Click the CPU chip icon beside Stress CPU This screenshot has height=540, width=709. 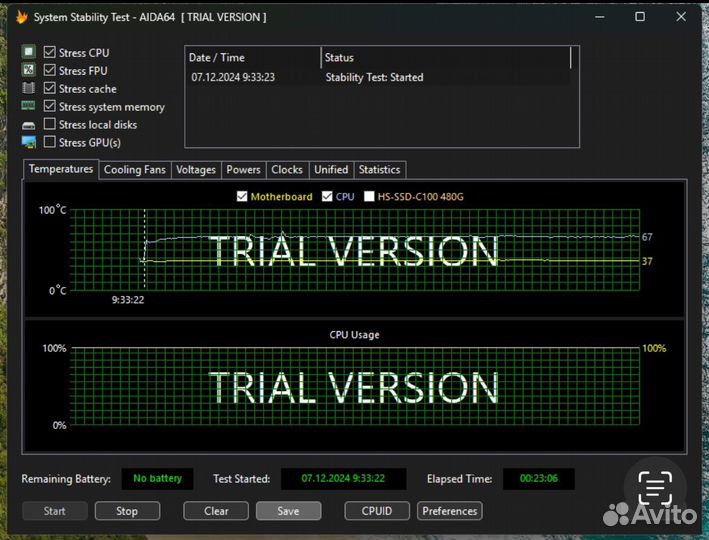tap(29, 52)
